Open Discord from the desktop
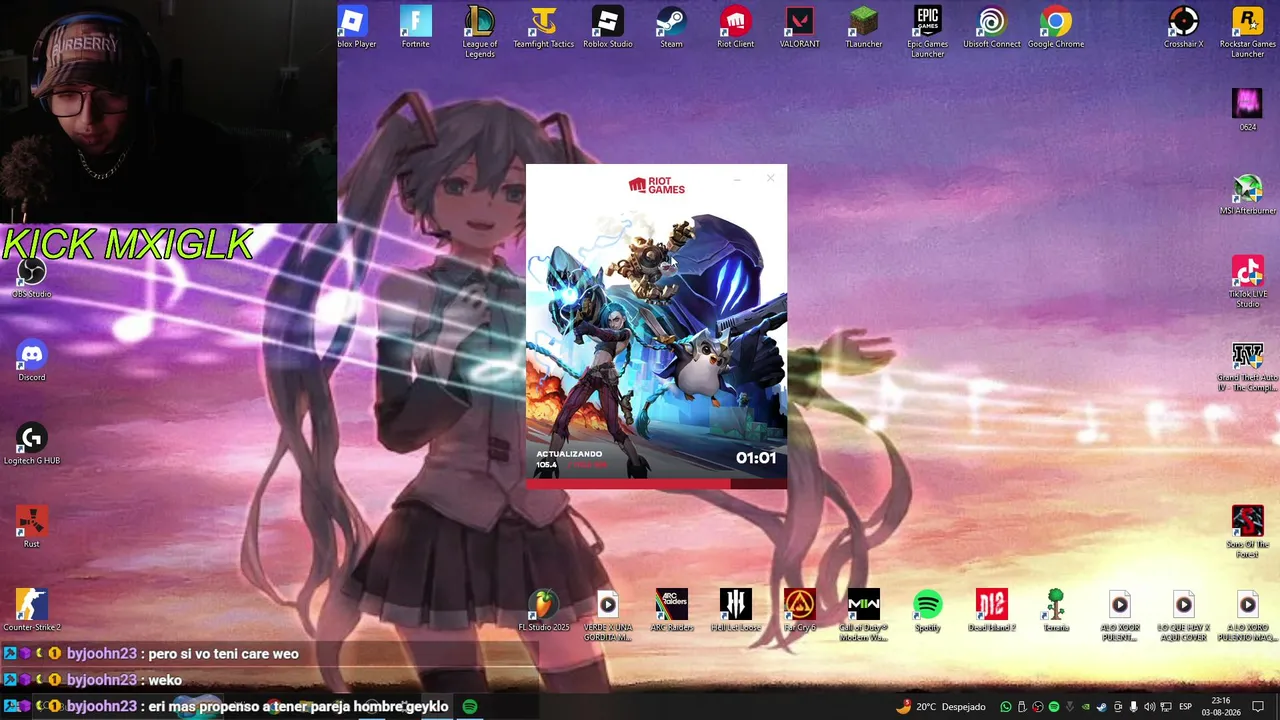 pos(31,360)
